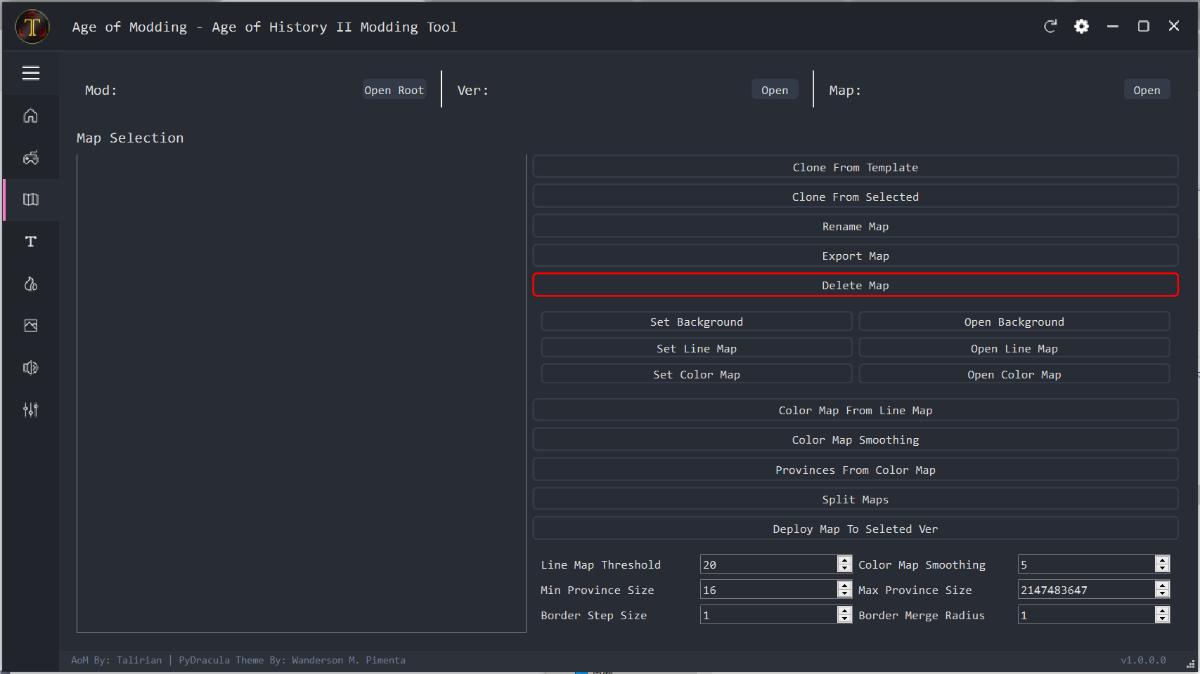Click the reload icon in the title bar
The width and height of the screenshot is (1200, 674).
tap(1050, 26)
